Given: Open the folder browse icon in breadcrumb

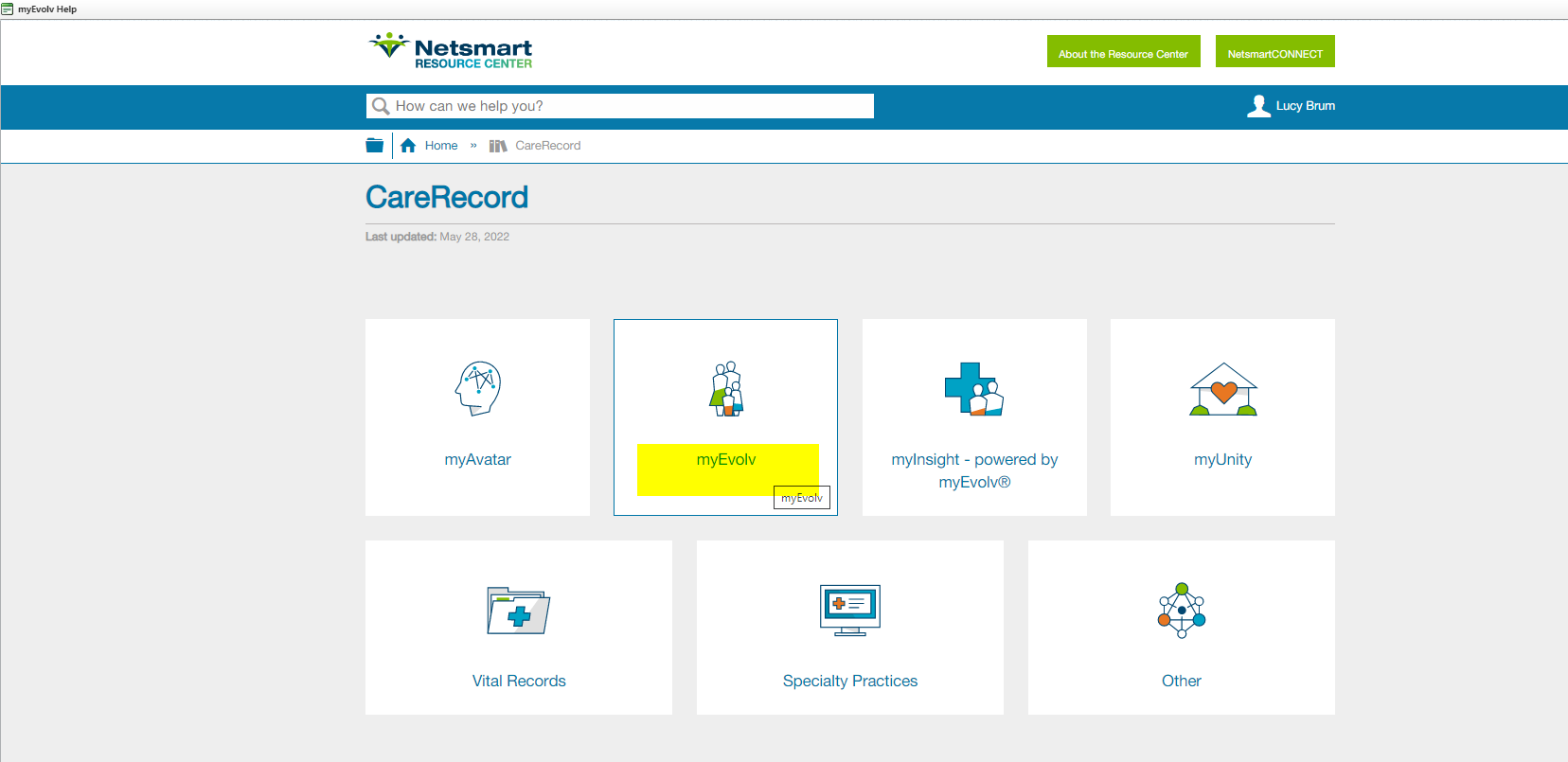Looking at the screenshot, I should pyautogui.click(x=375, y=145).
